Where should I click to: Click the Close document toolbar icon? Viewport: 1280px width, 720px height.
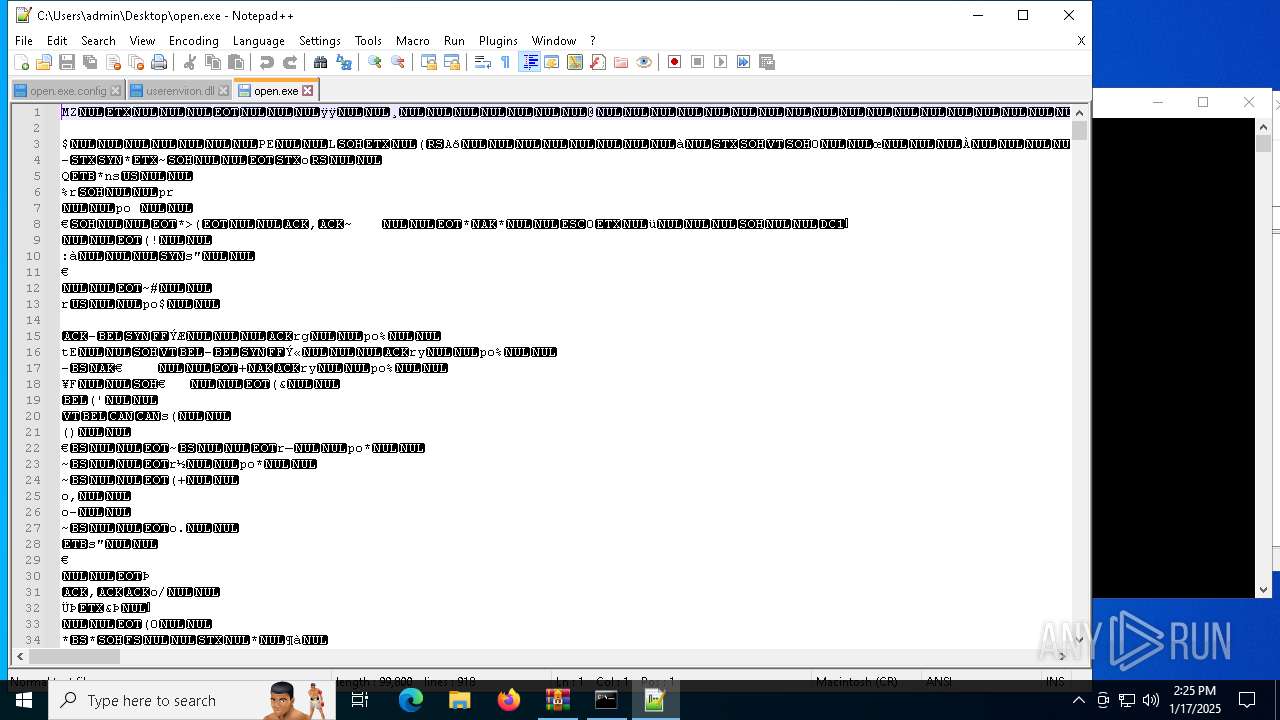pos(113,62)
